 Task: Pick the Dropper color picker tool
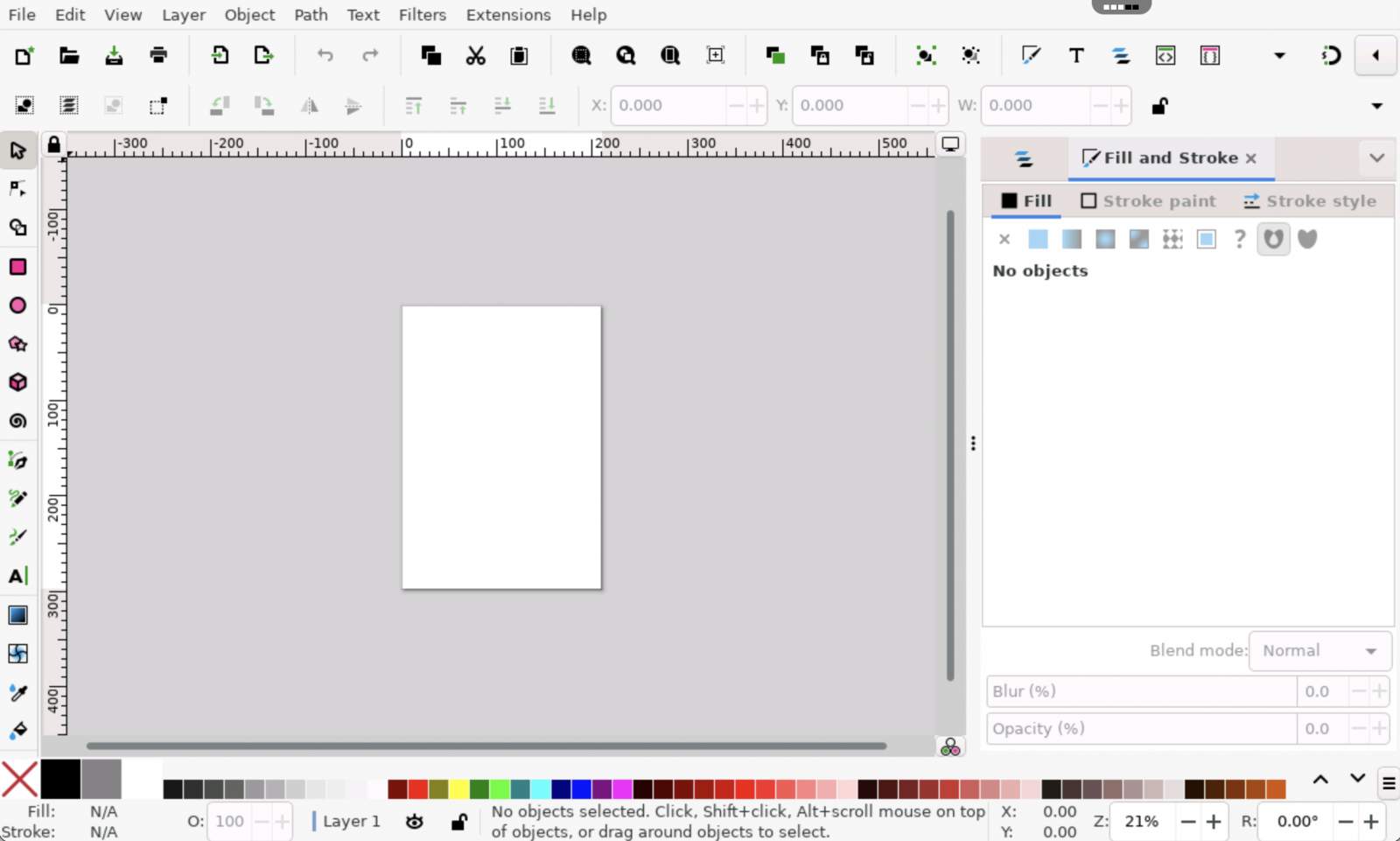(x=17, y=692)
